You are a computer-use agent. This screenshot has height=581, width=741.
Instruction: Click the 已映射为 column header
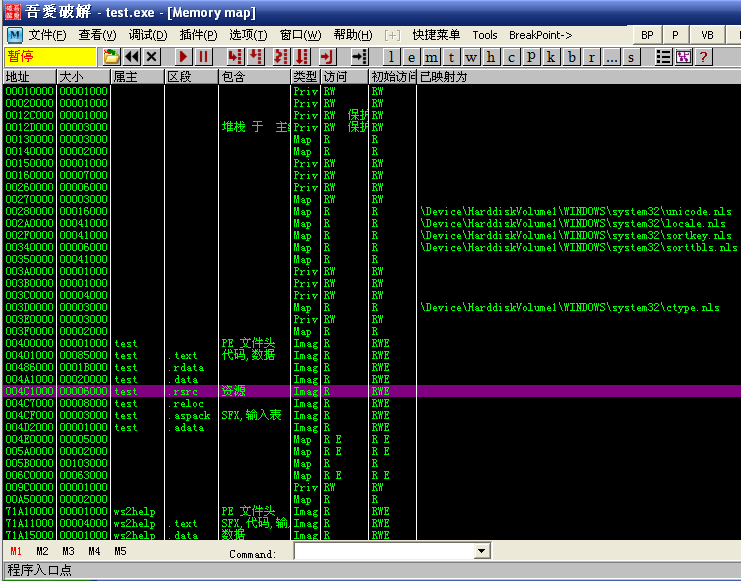579,77
